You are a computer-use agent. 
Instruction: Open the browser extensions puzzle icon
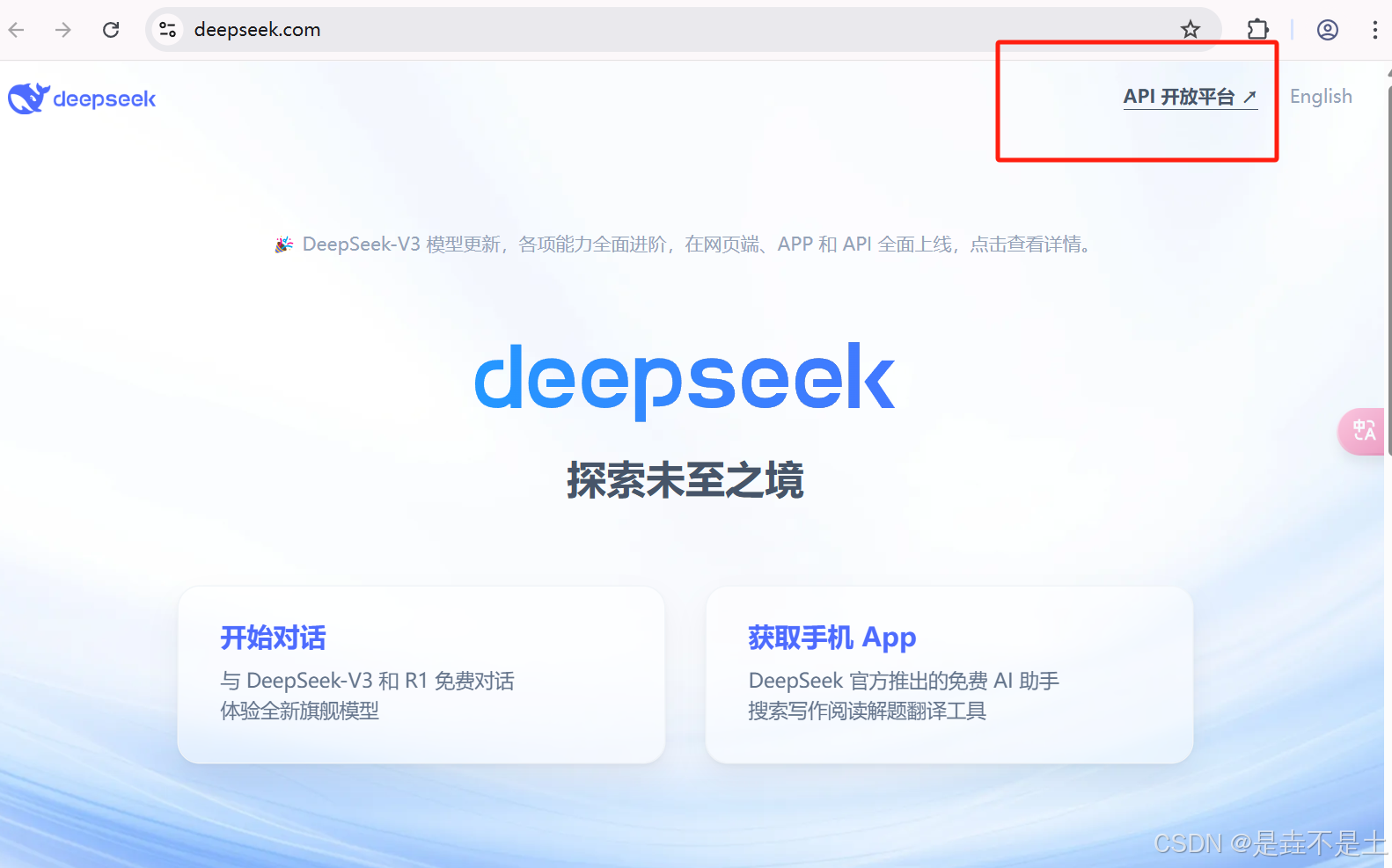[x=1258, y=30]
